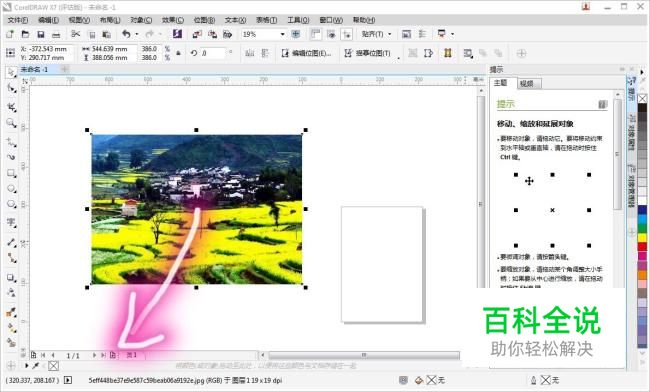Click the Save icon in toolbar
This screenshot has height=392, width=650.
41,34
